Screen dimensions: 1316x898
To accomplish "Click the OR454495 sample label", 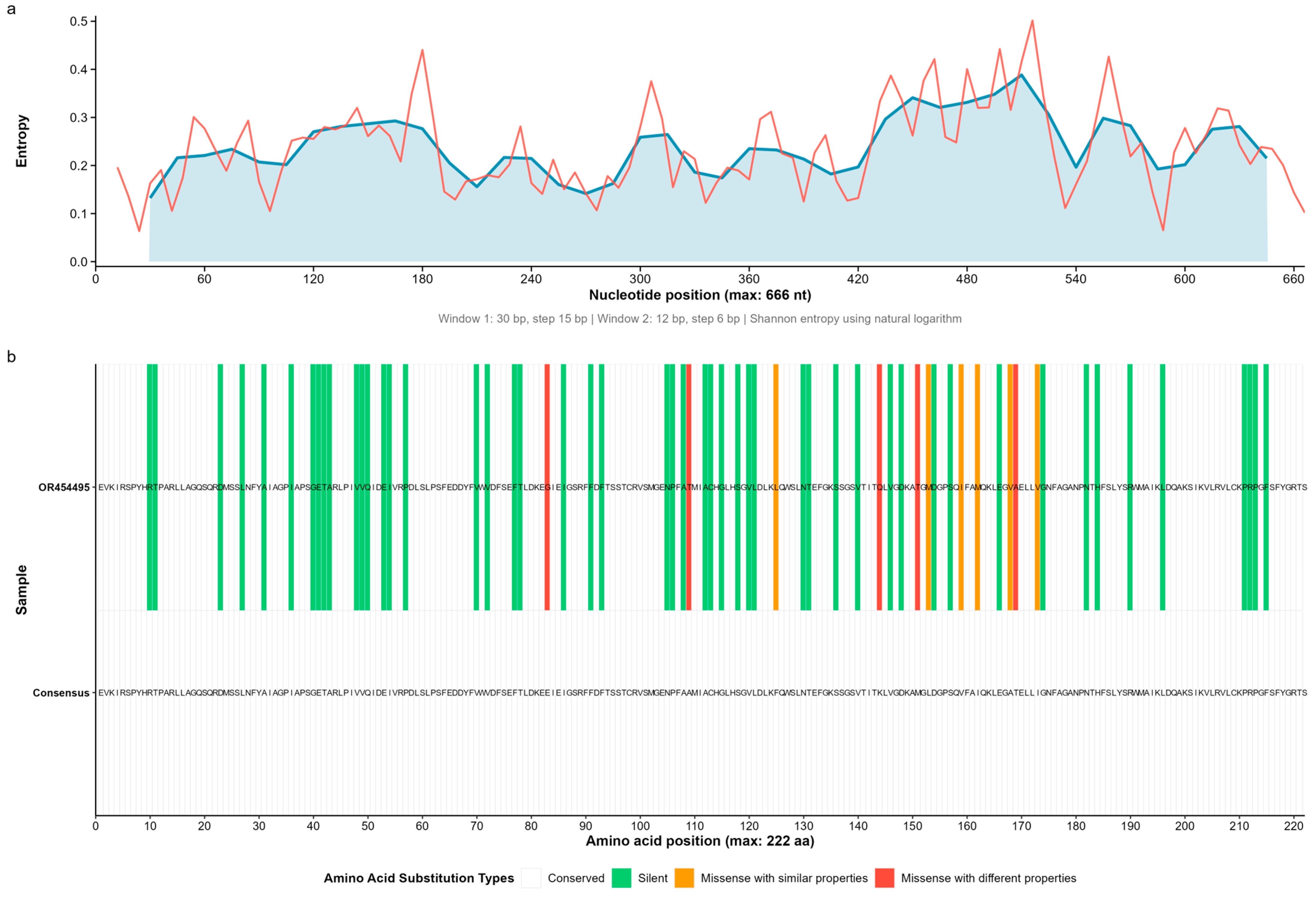I will click(x=64, y=487).
